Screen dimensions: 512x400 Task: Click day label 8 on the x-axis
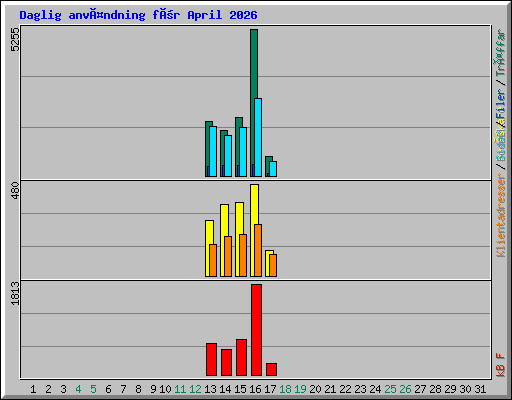(138, 389)
